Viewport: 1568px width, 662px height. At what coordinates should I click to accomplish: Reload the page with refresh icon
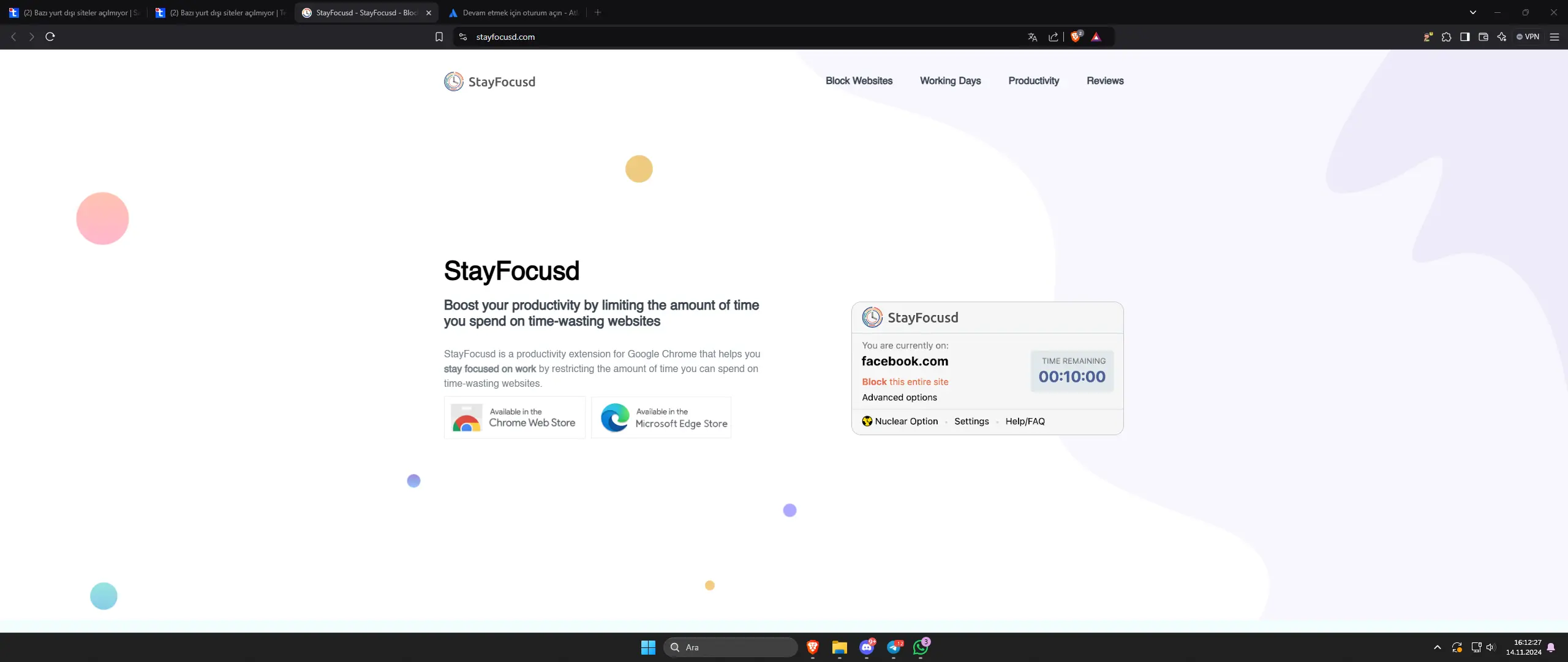[50, 37]
